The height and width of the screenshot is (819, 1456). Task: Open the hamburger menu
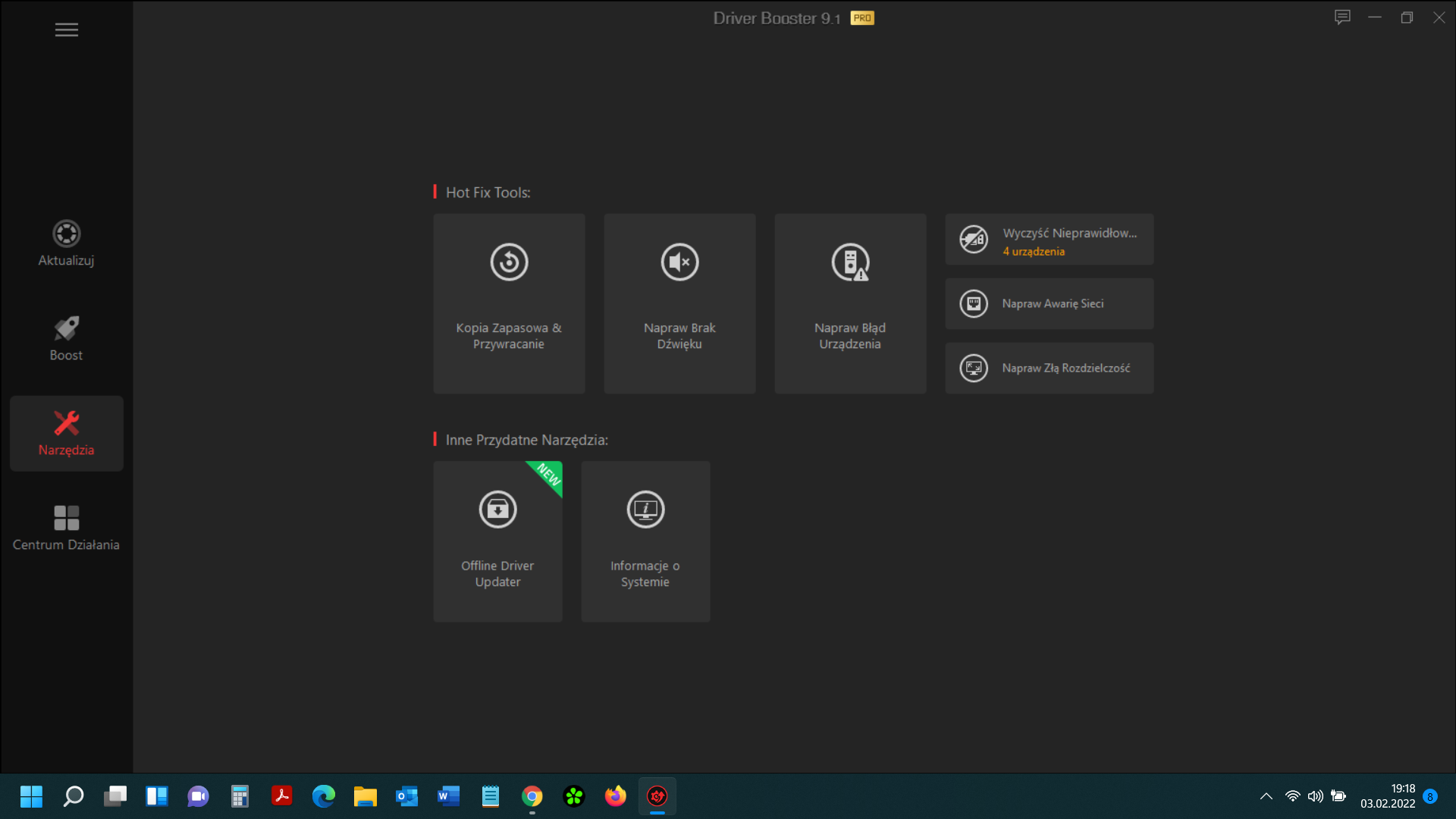(67, 30)
